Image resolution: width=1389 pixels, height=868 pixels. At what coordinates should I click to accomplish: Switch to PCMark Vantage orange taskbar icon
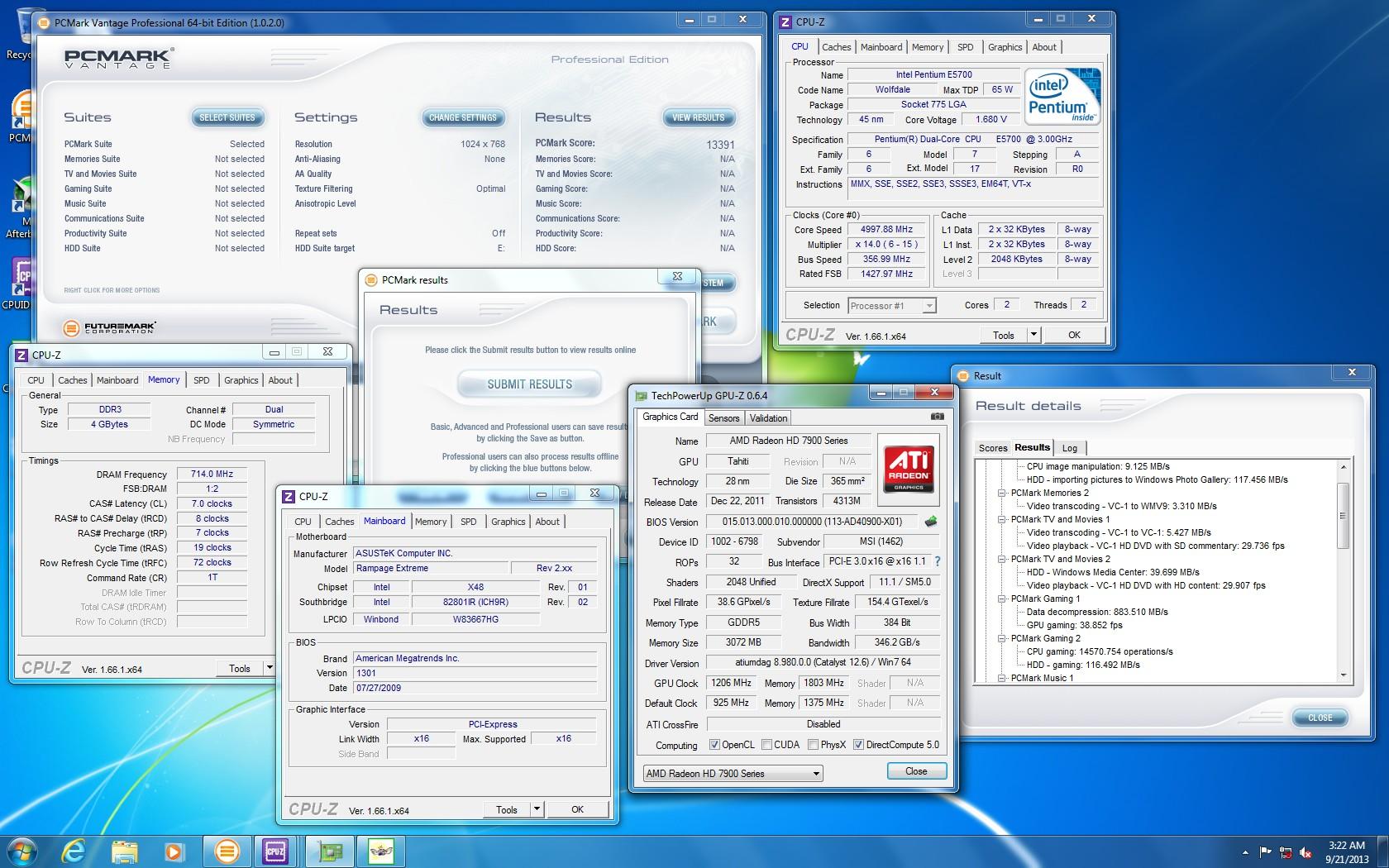[x=227, y=851]
